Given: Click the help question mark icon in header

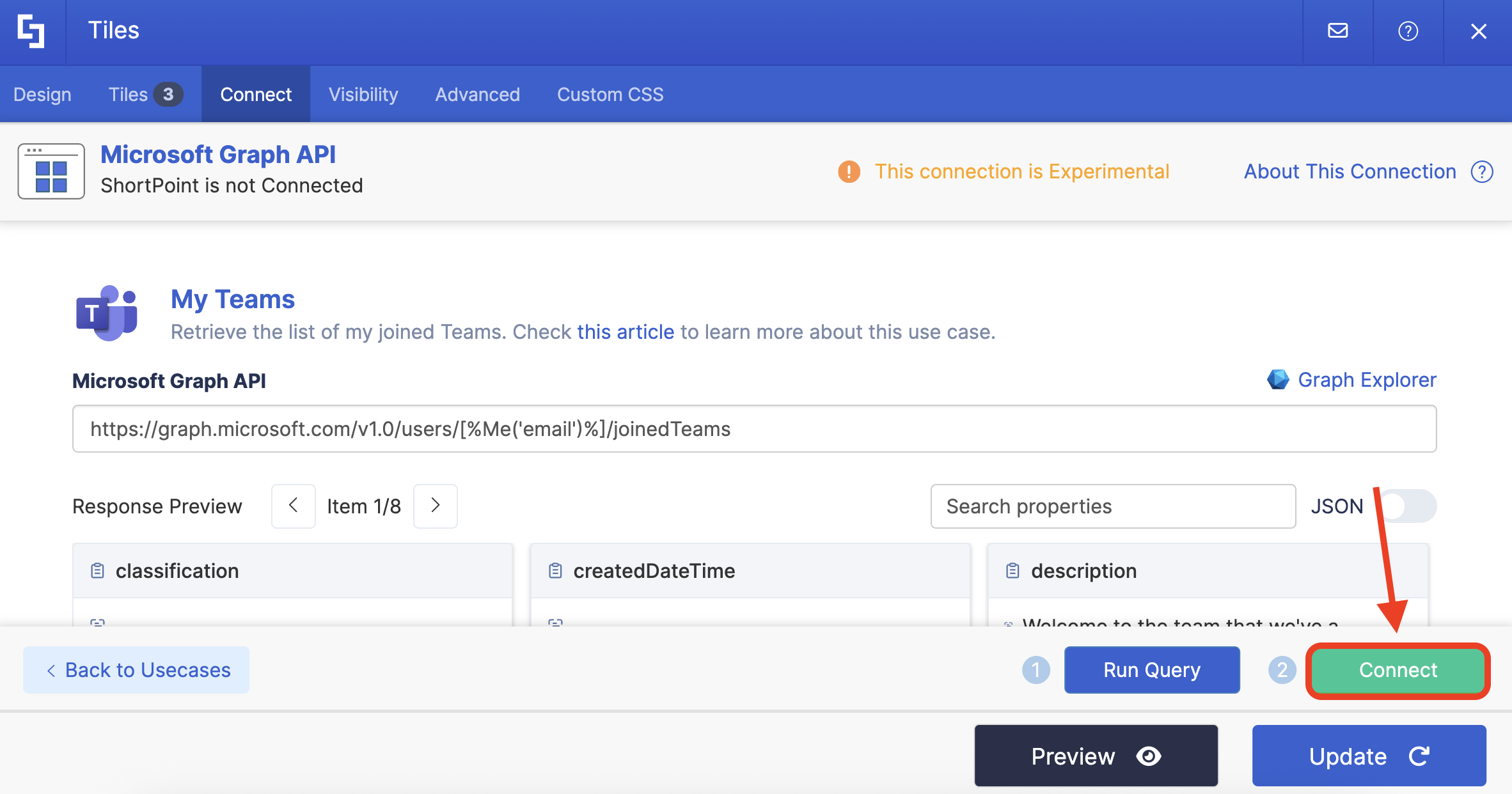Looking at the screenshot, I should pos(1408,31).
